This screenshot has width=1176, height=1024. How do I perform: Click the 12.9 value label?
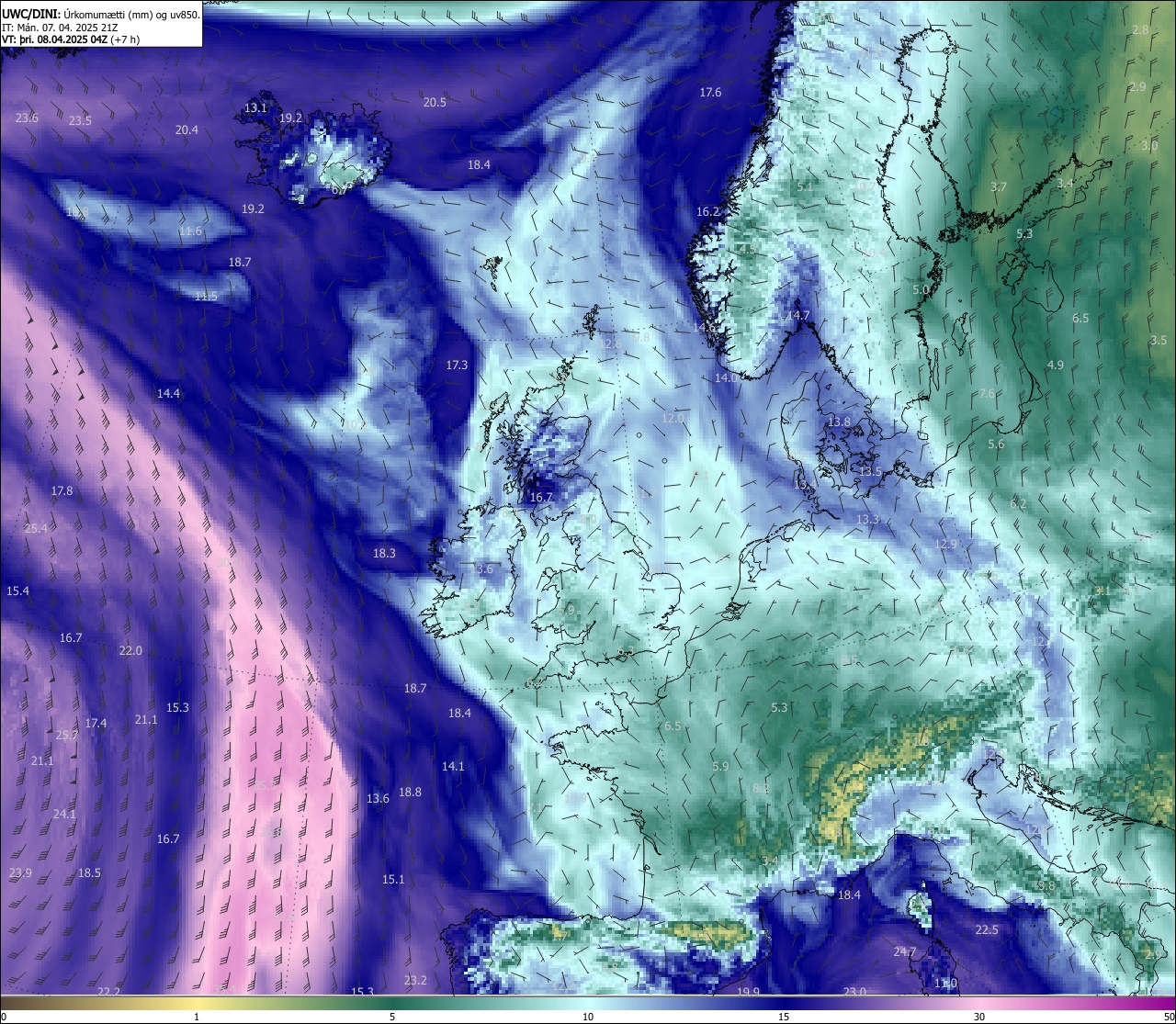point(945,545)
